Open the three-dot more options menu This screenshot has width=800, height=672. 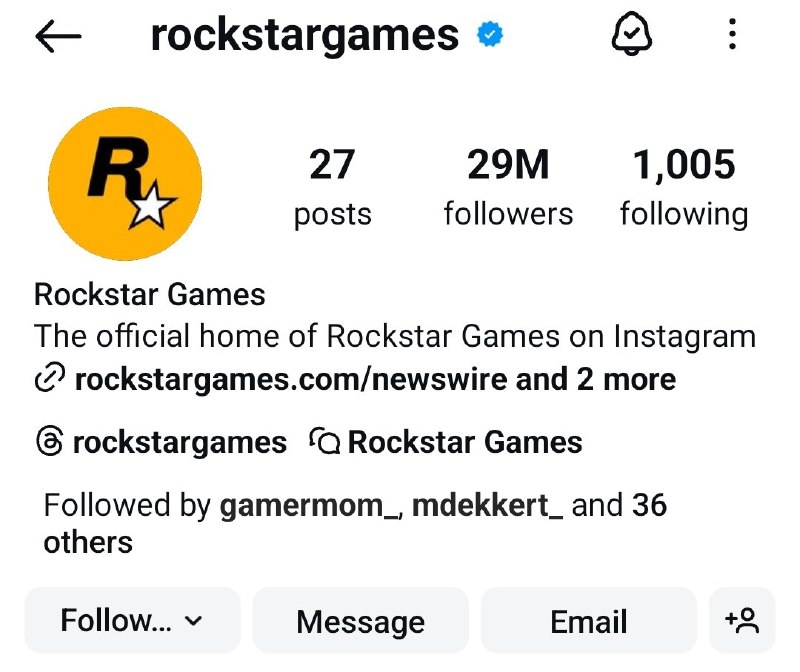pos(733,36)
